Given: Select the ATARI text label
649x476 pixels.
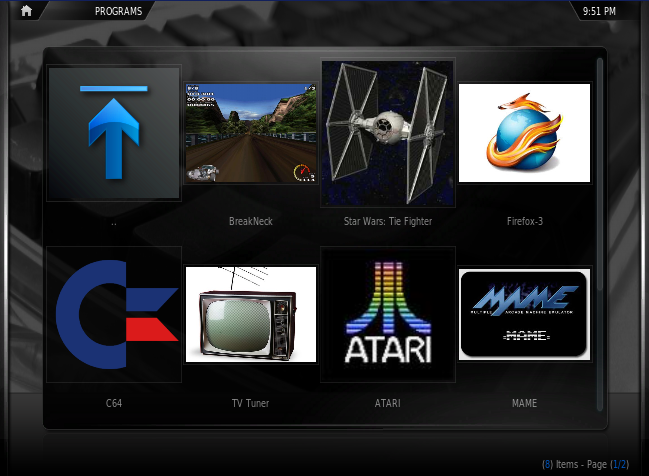Looking at the screenshot, I should (x=388, y=403).
